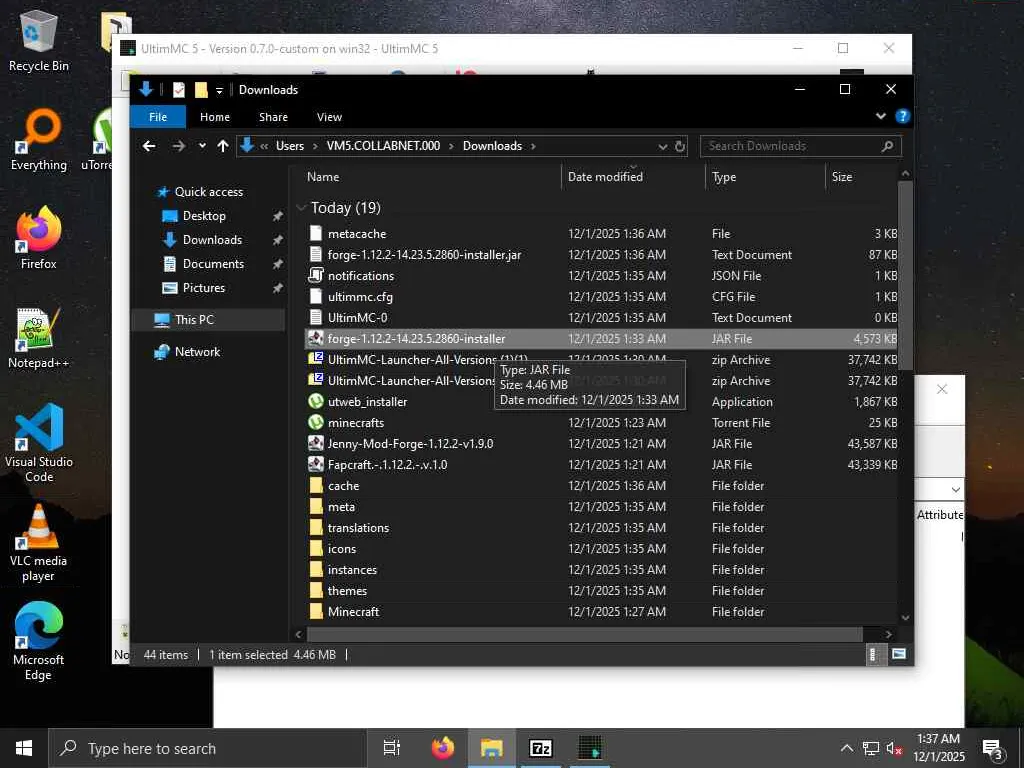Switch to large thumbnails view icon

(x=899, y=654)
